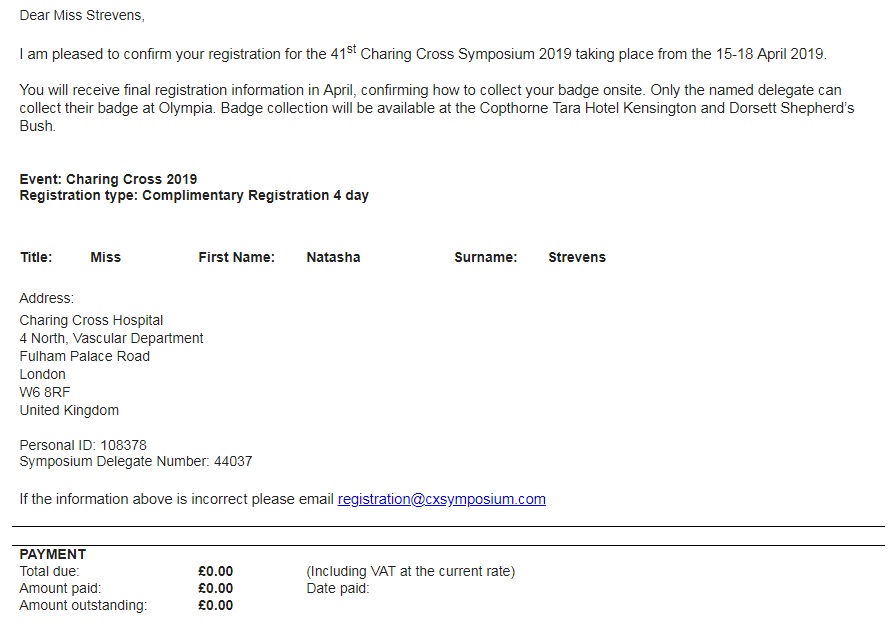Click the 'Symposium Delegate Number: 44037' line

[135, 462]
